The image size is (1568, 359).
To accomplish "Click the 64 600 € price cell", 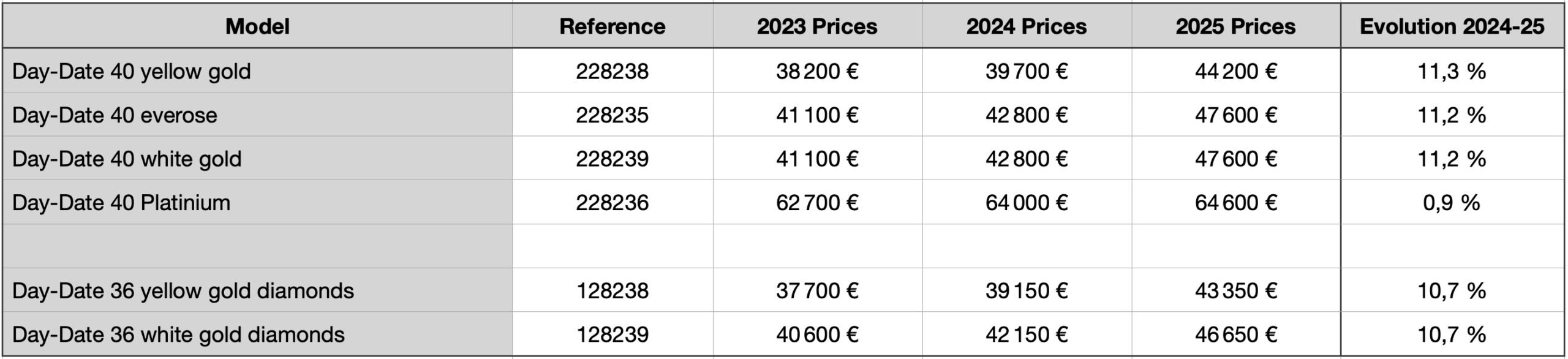I will [1236, 202].
